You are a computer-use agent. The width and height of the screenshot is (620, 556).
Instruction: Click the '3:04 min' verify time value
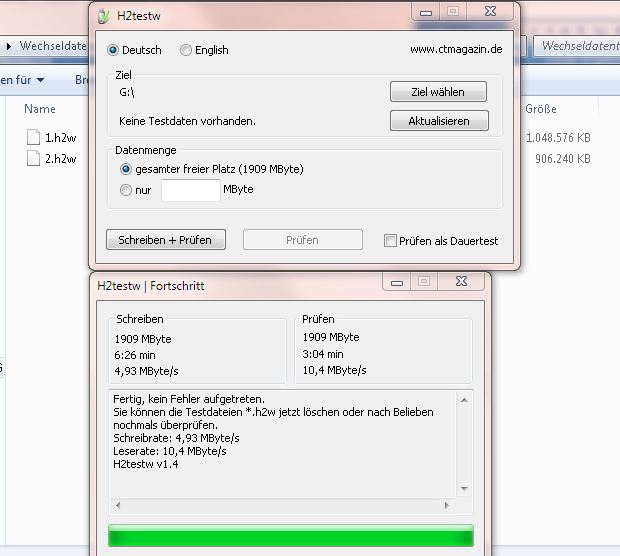coord(323,354)
